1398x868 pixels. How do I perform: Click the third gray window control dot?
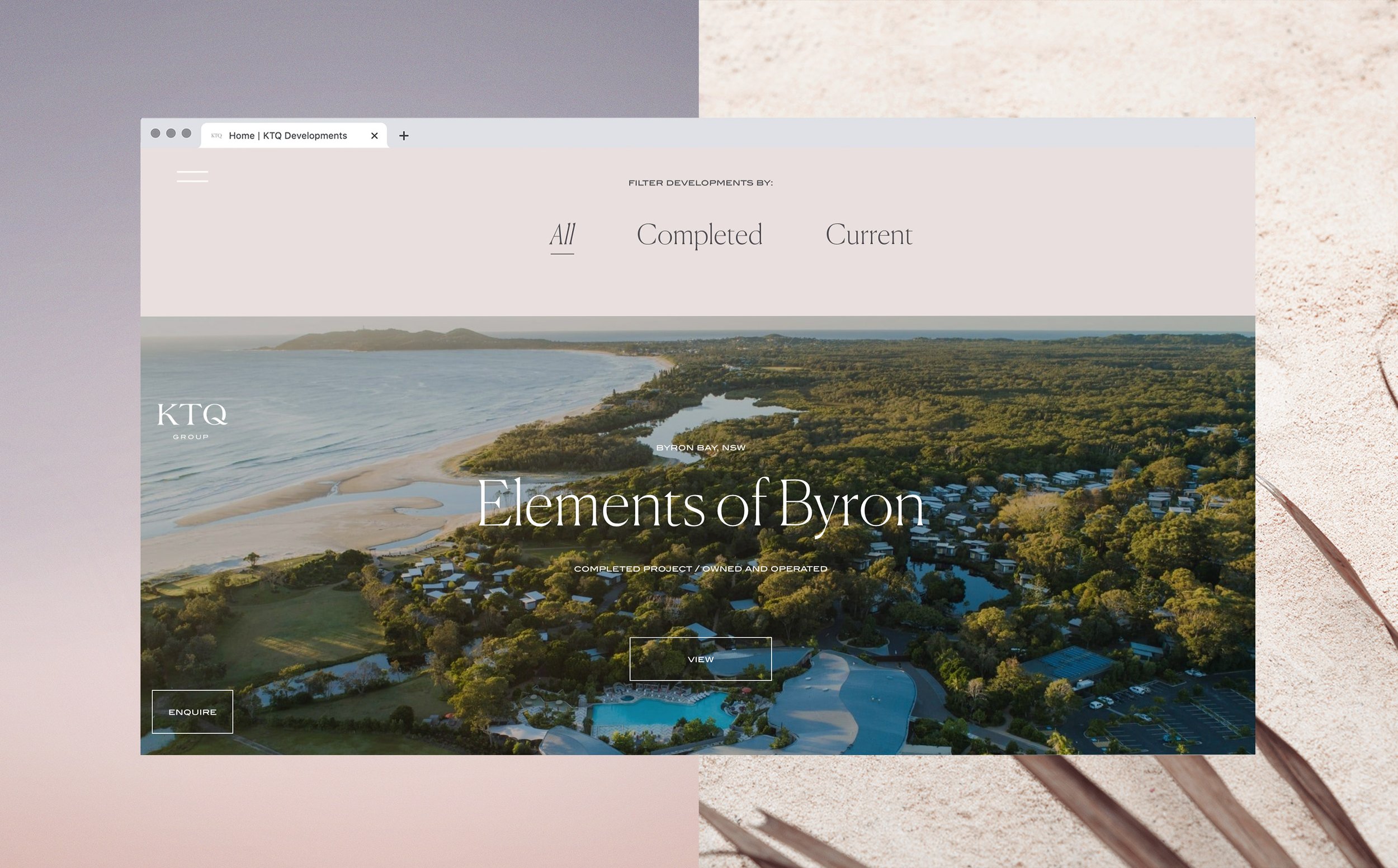186,133
